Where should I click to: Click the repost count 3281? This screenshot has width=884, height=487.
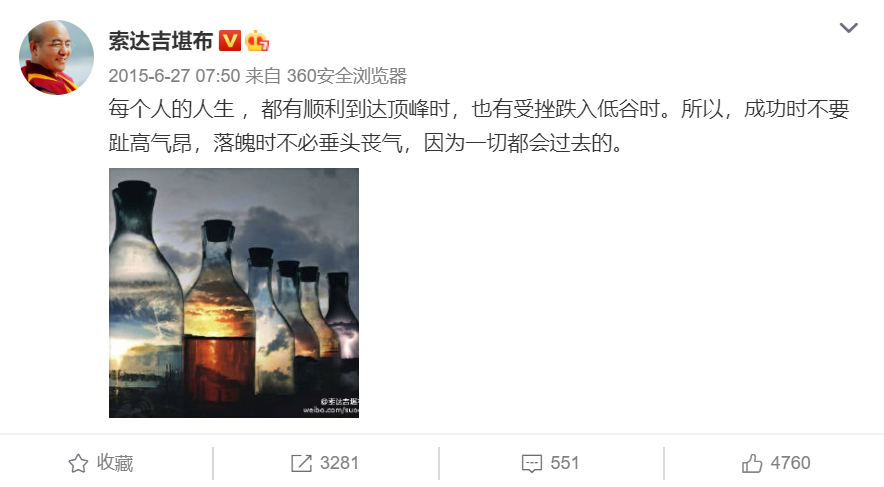(x=339, y=463)
